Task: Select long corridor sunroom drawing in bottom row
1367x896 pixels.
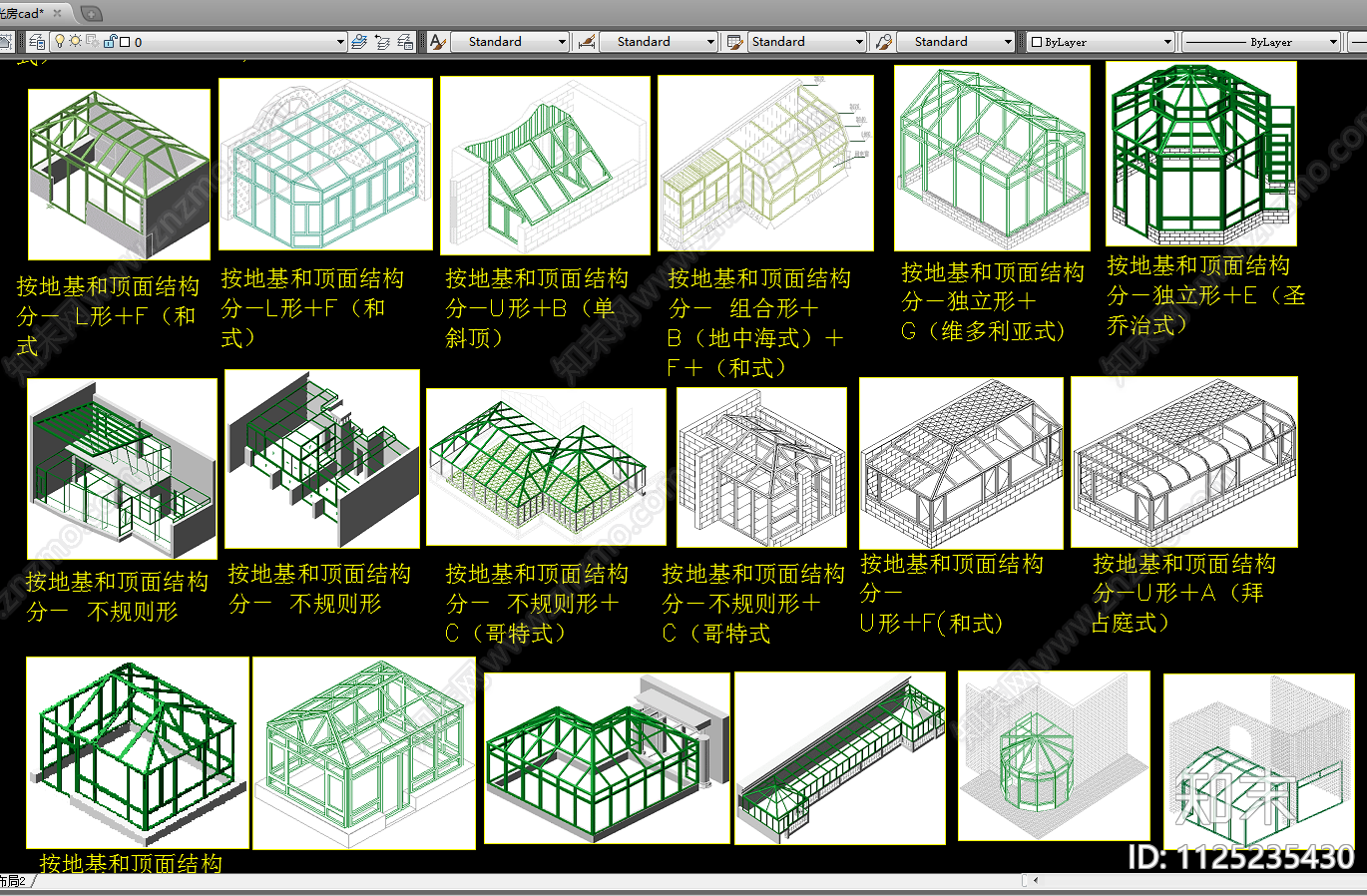Action: click(x=840, y=758)
